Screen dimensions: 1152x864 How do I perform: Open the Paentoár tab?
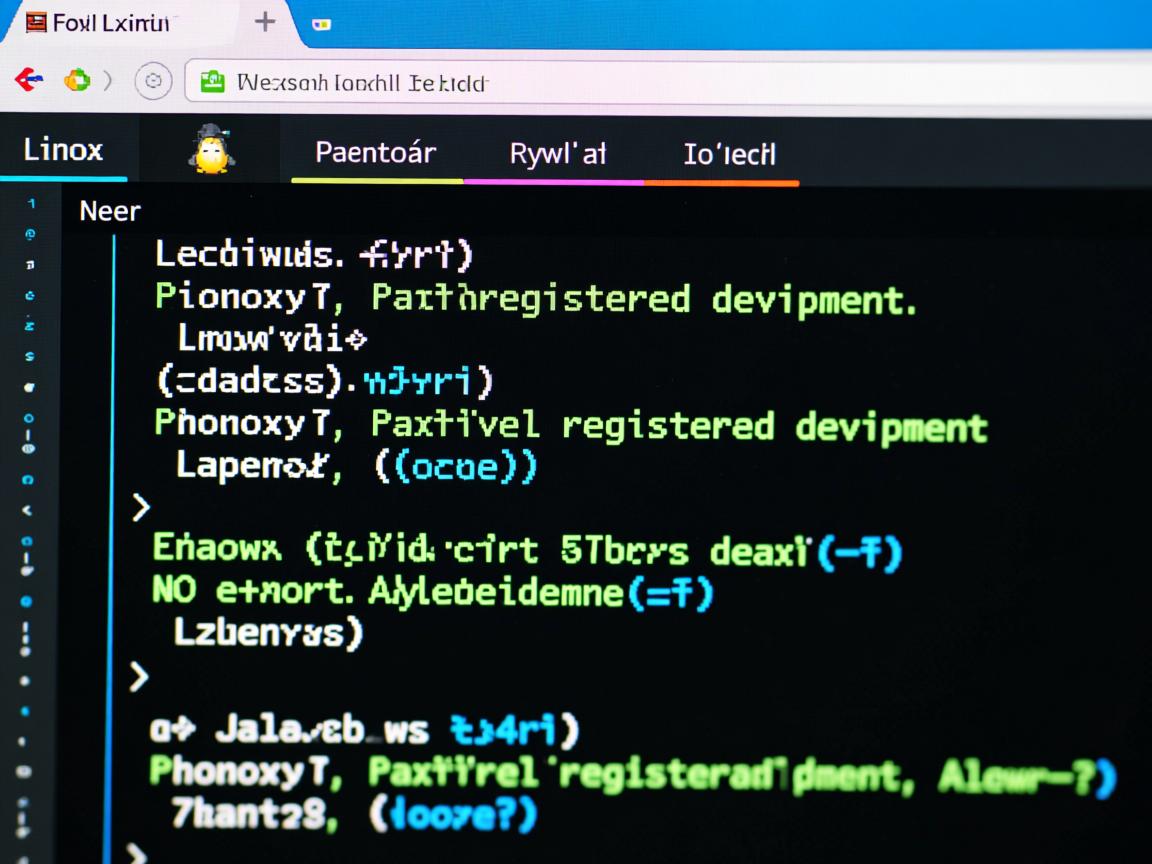coord(375,153)
